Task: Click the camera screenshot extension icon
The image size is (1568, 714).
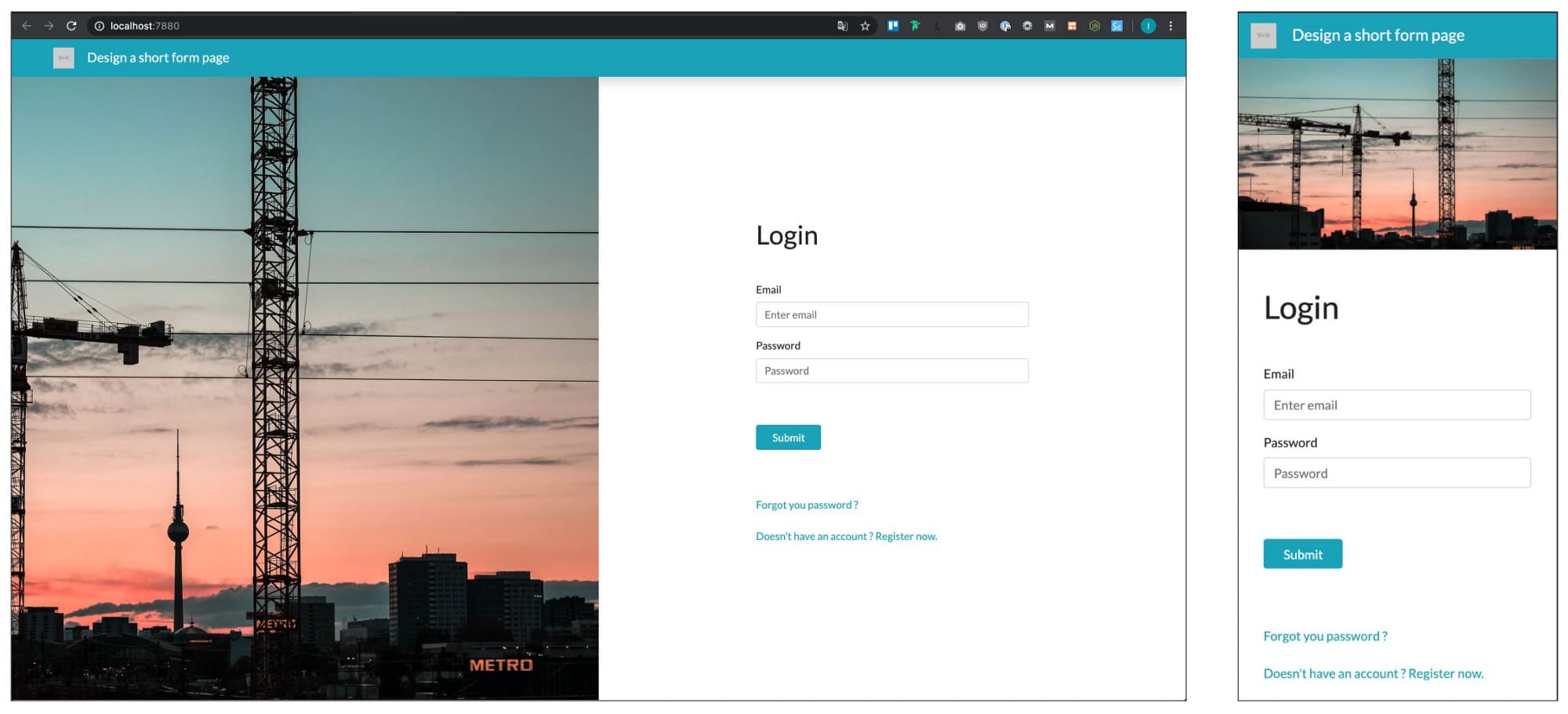Action: [x=960, y=26]
